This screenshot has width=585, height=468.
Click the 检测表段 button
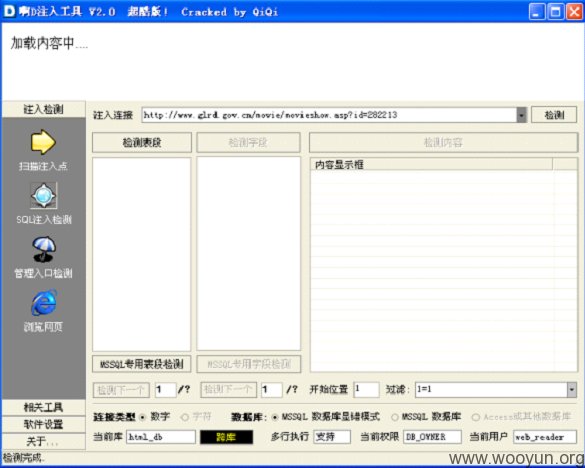click(142, 143)
